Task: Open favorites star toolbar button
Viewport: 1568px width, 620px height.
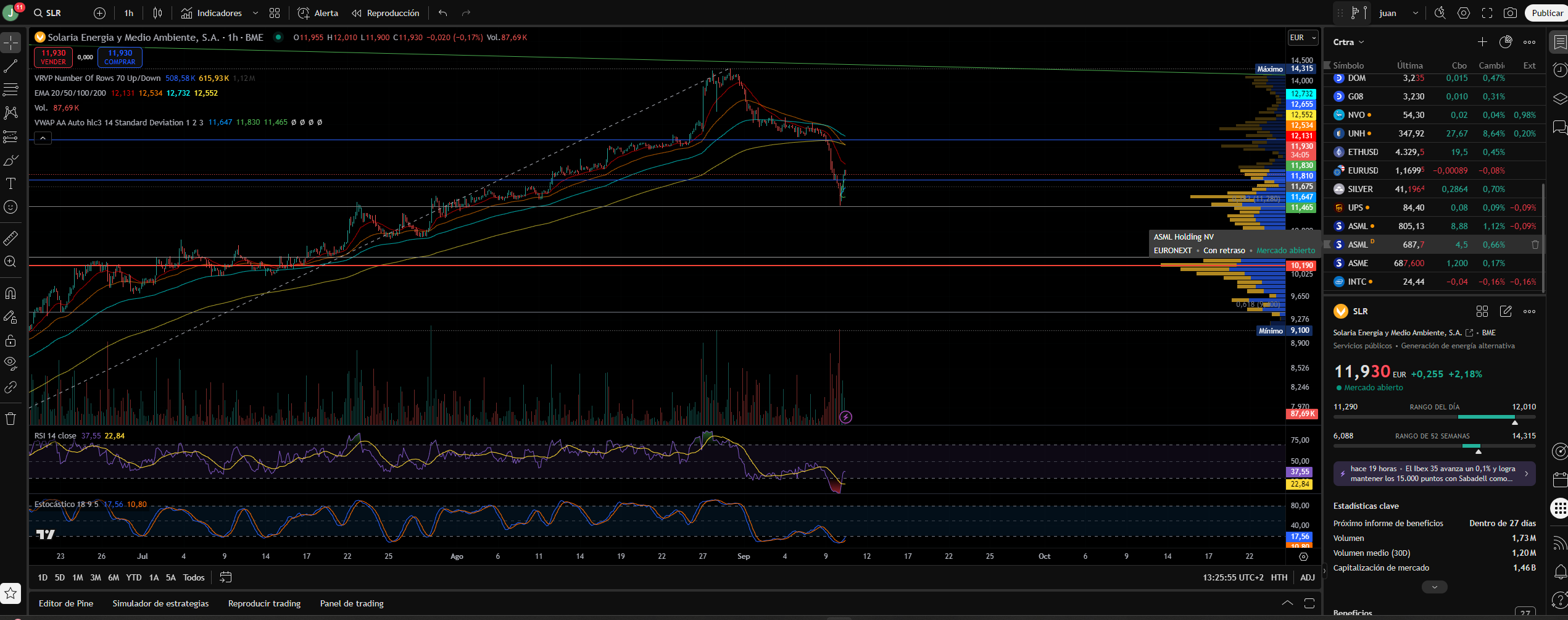Action: pos(10,593)
